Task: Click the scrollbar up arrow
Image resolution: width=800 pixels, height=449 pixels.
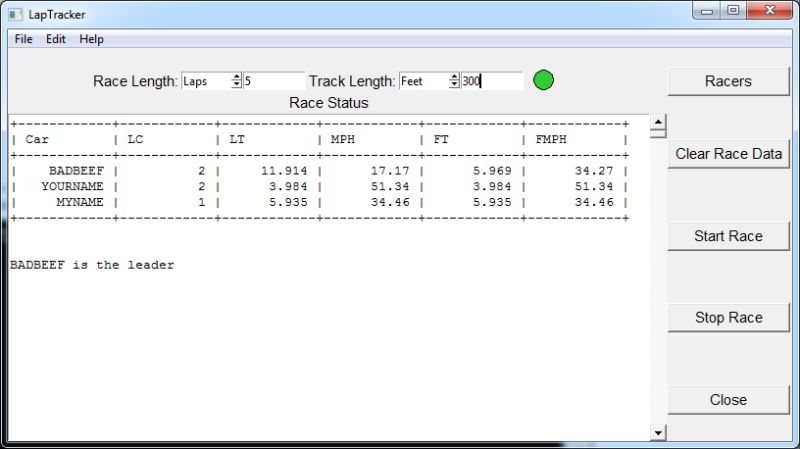Action: tap(658, 122)
